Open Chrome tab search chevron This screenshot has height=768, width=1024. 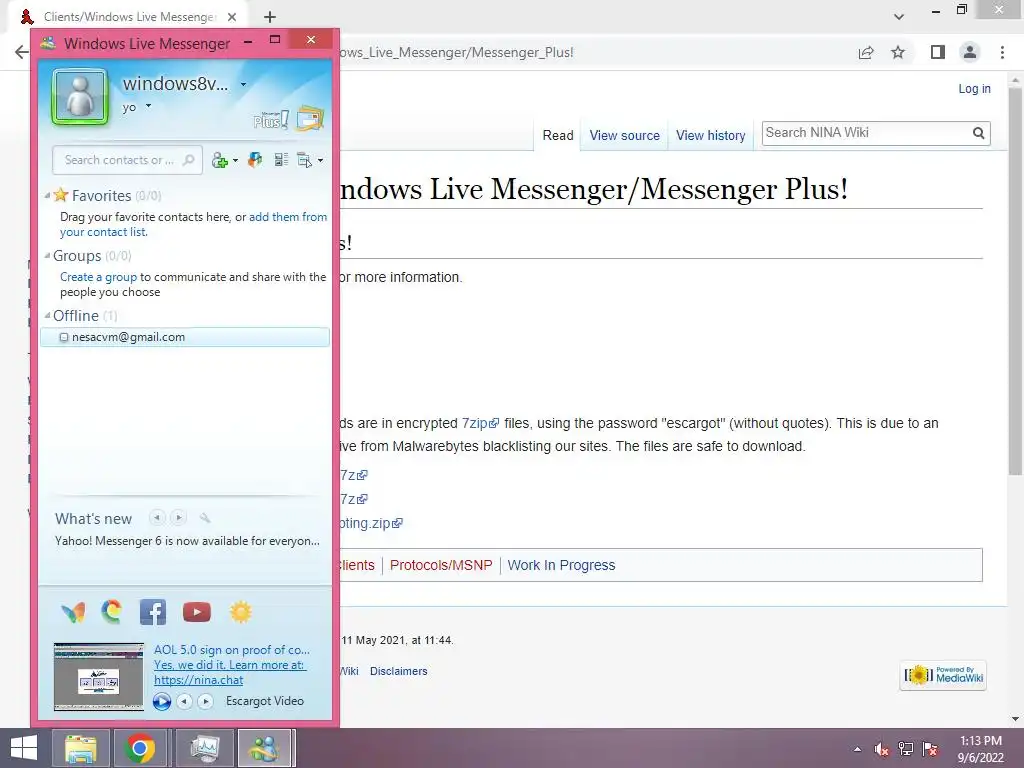point(899,17)
